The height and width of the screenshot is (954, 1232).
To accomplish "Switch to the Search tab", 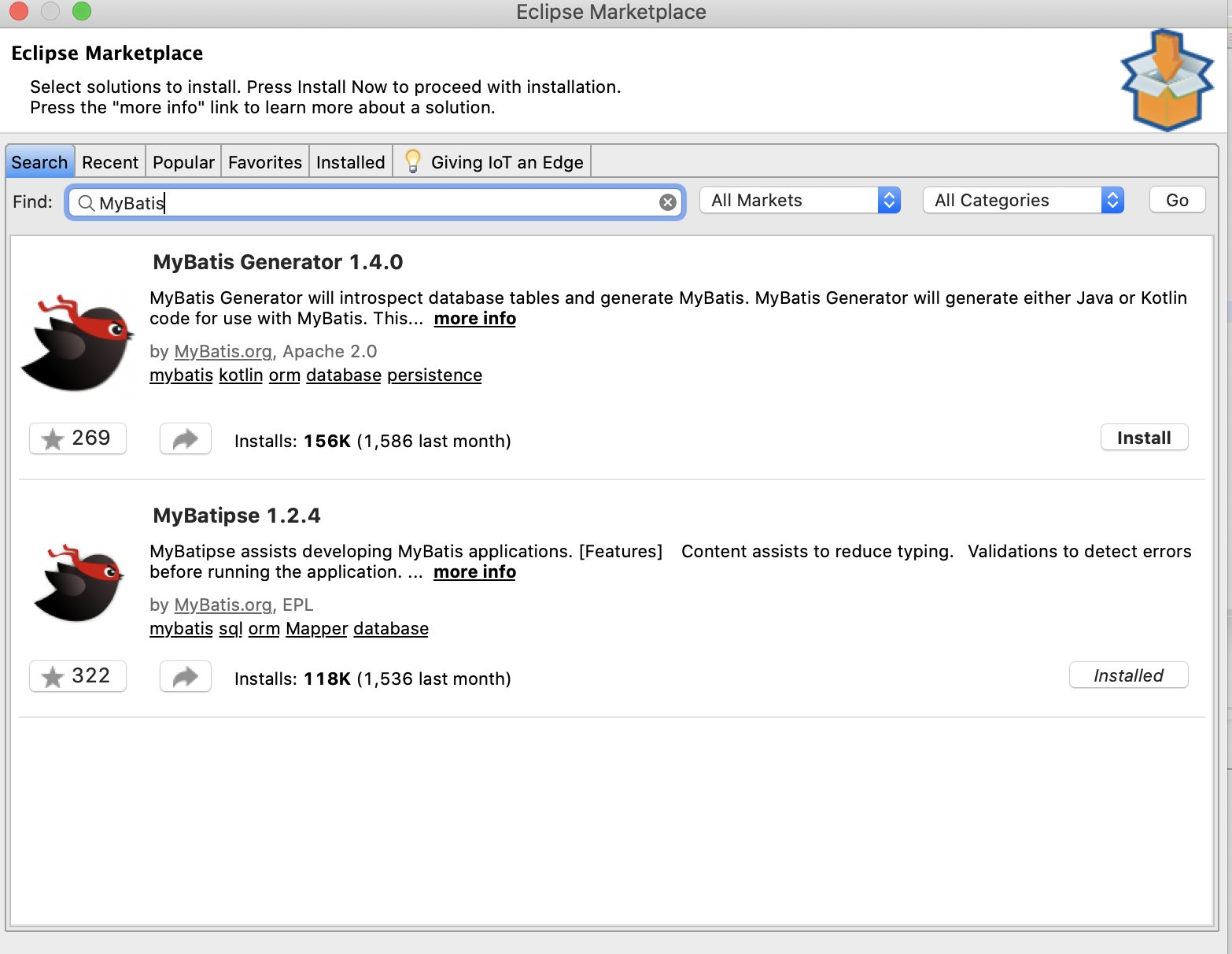I will pyautogui.click(x=39, y=162).
